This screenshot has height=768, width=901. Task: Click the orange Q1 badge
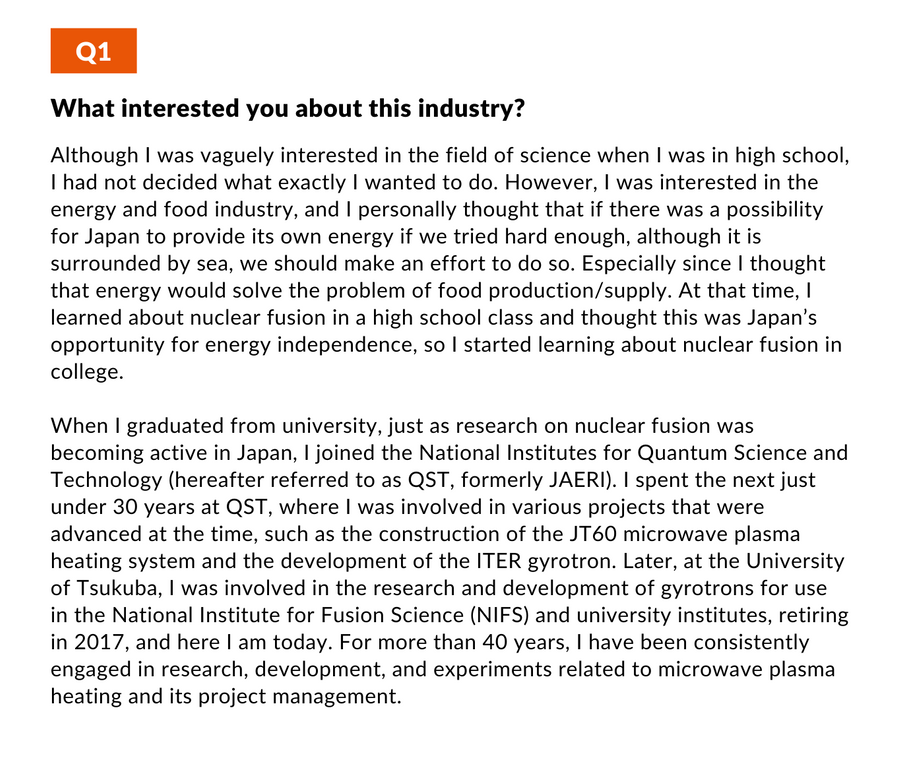click(x=94, y=51)
